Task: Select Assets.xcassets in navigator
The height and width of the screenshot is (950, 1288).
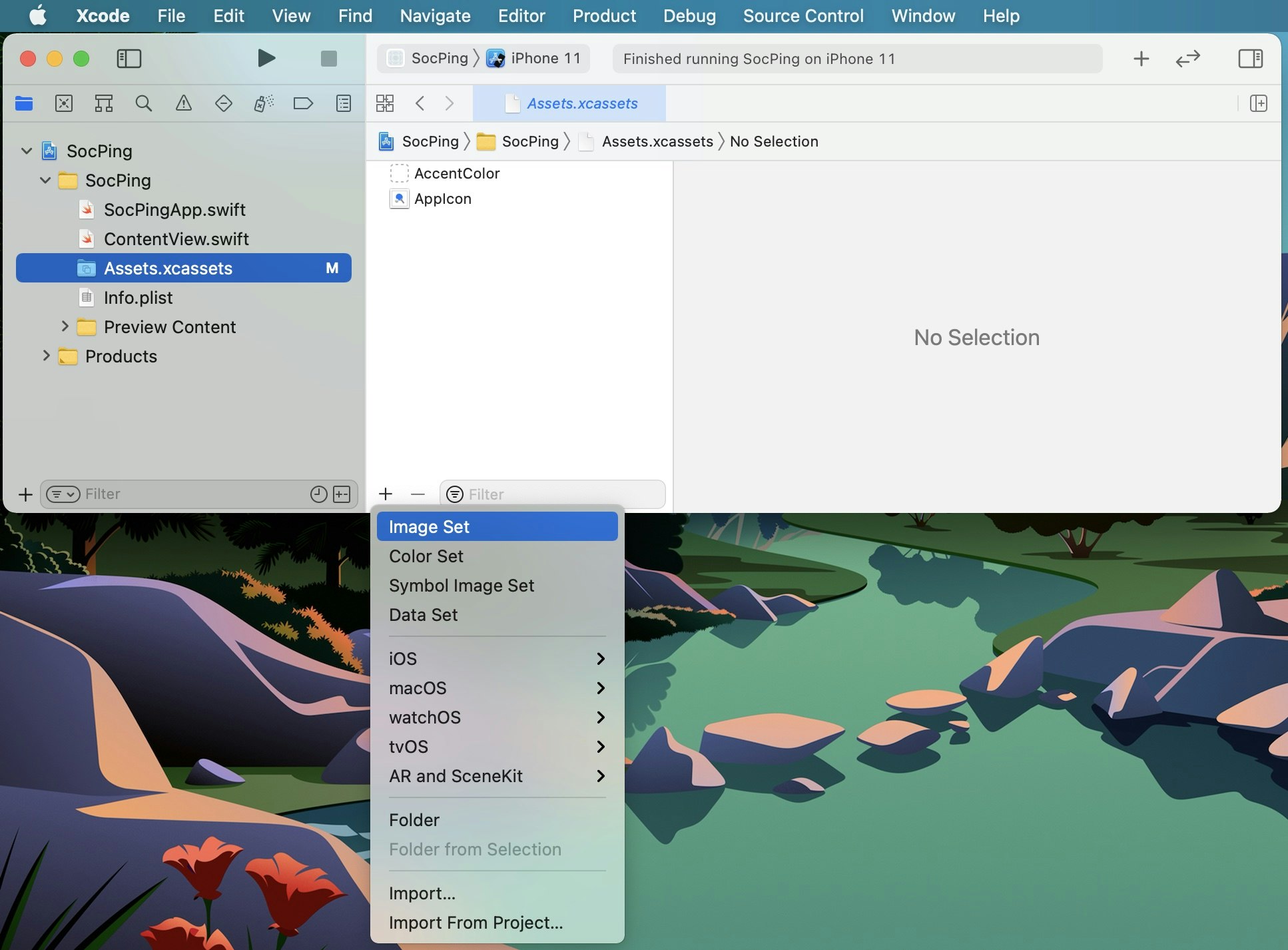Action: click(184, 268)
